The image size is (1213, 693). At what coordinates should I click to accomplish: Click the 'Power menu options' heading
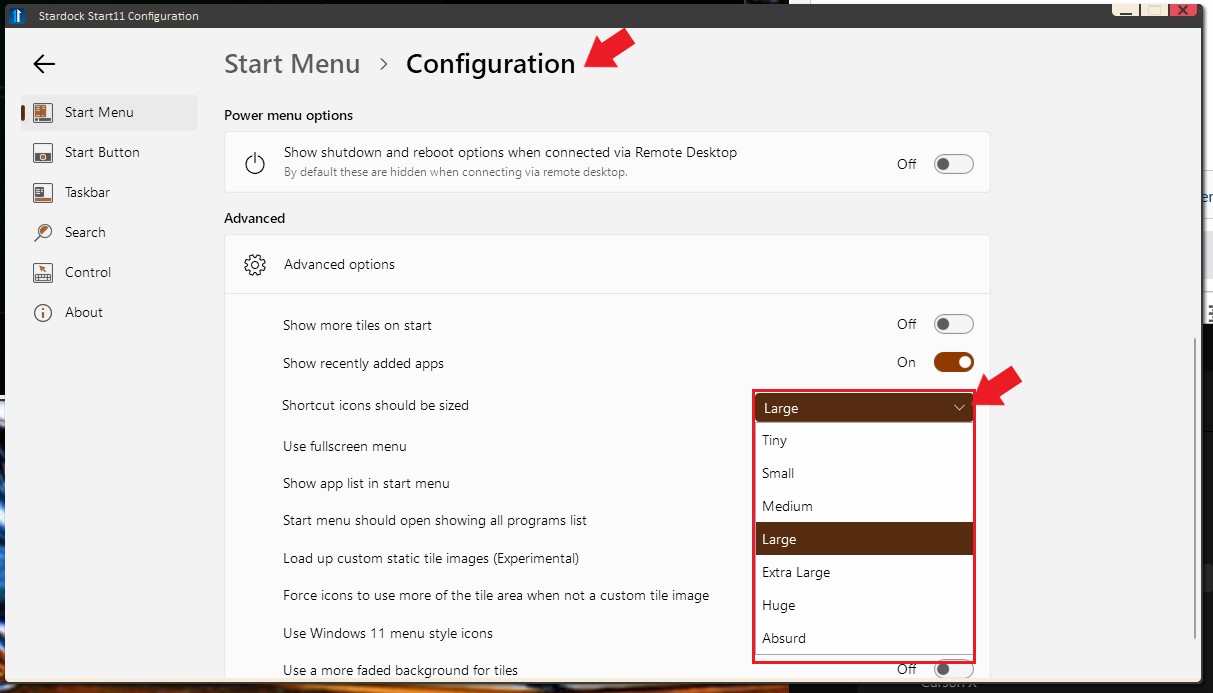288,115
